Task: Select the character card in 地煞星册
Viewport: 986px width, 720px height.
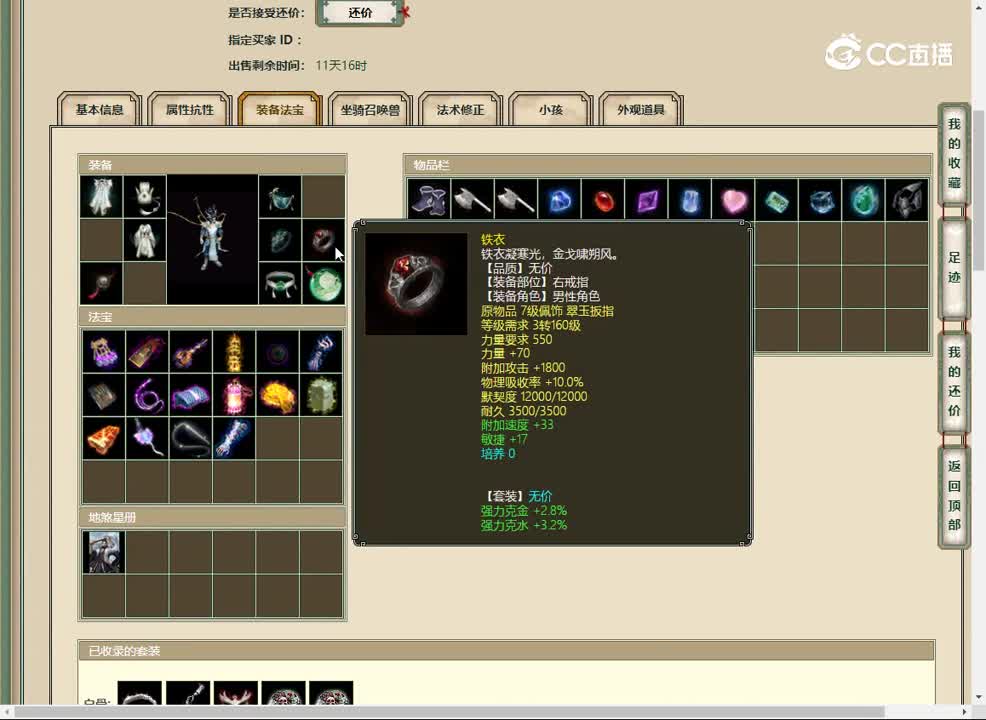Action: point(104,551)
